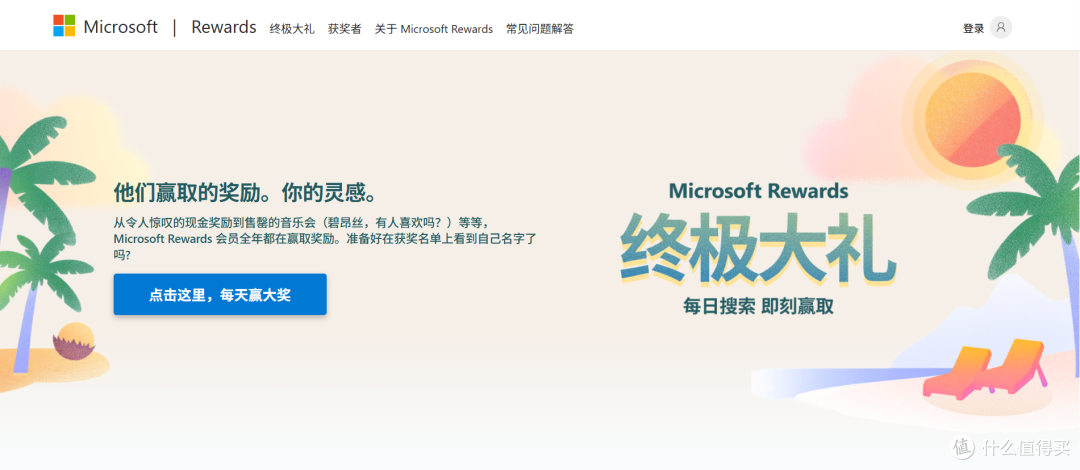Go to the 获奖者 page
This screenshot has width=1080, height=470.
[x=344, y=29]
